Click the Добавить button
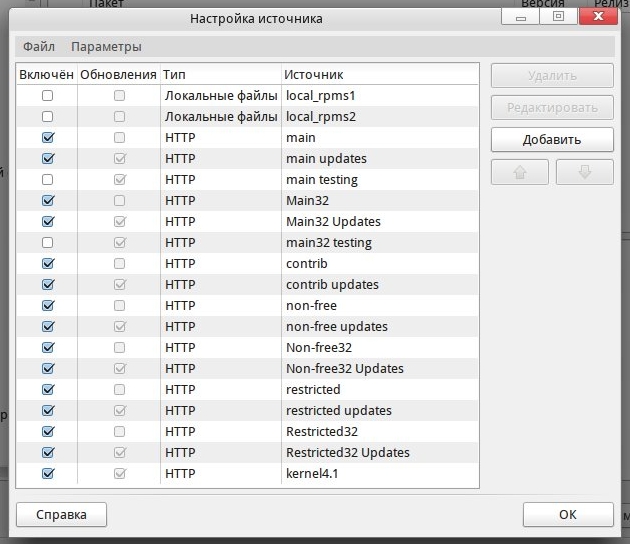Screen dimensions: 630x544 [551, 139]
